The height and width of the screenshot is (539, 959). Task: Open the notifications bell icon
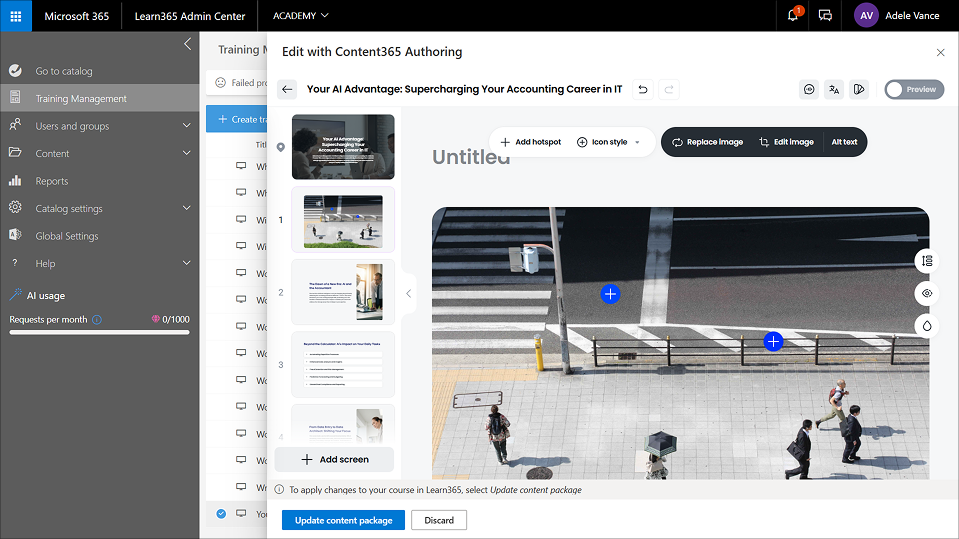(793, 15)
